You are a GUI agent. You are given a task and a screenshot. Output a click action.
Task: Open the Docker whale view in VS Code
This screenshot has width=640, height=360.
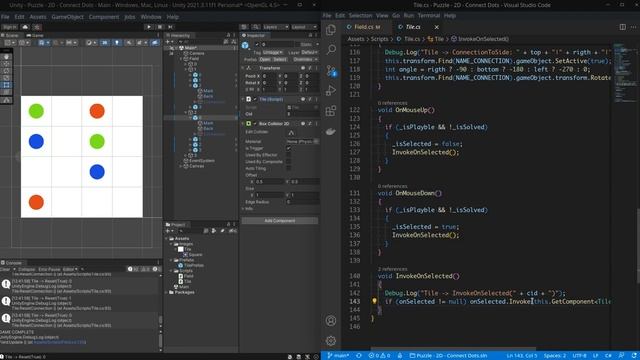coord(331,131)
